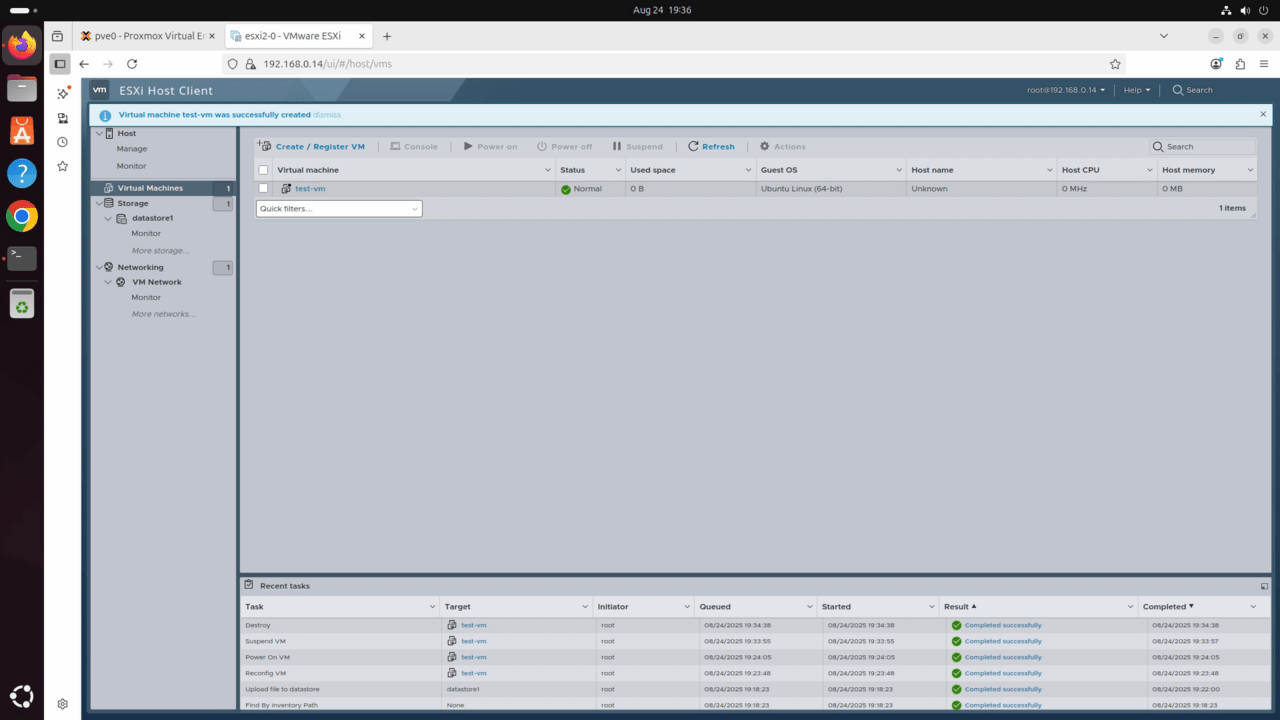Collapse the Networking tree node
This screenshot has height=720, width=1280.
point(98,267)
